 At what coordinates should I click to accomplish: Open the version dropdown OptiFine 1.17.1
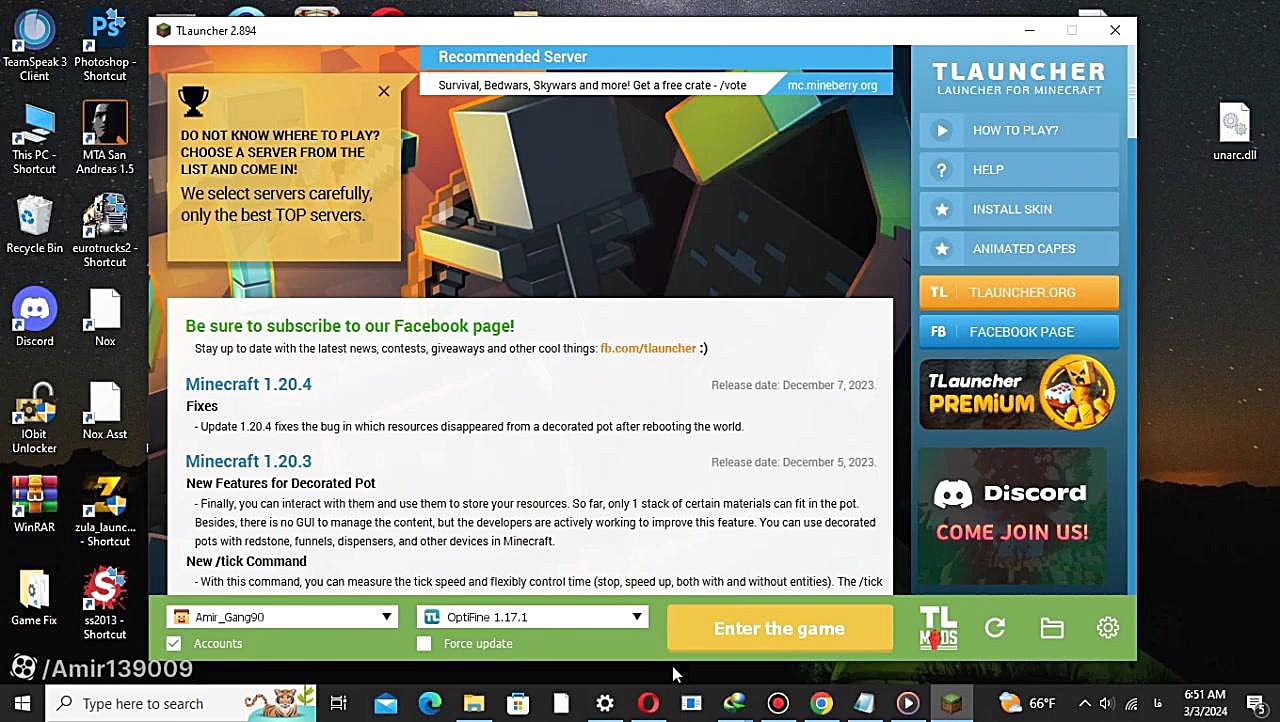tap(532, 617)
